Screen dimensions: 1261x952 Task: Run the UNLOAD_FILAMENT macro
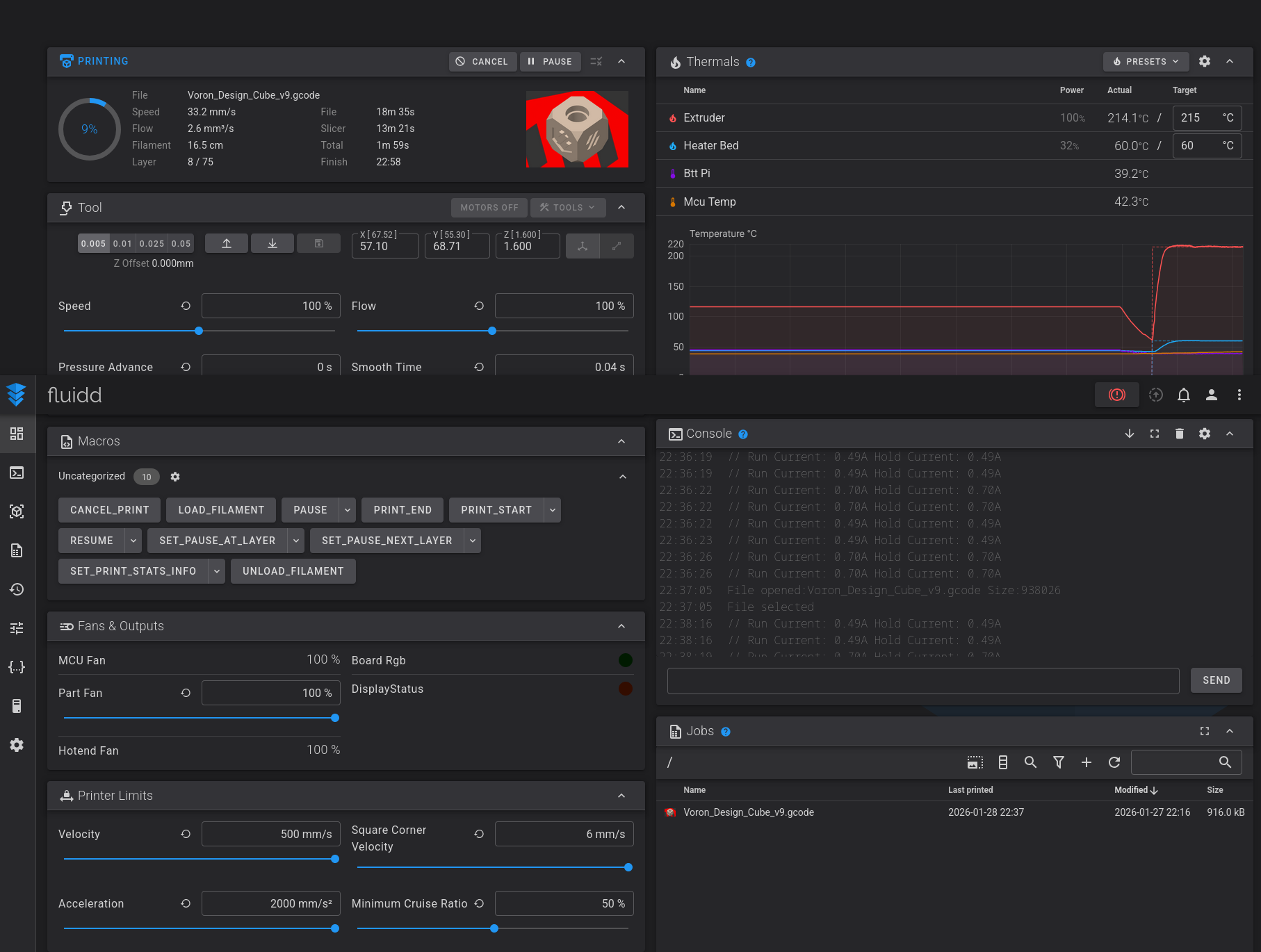point(293,571)
